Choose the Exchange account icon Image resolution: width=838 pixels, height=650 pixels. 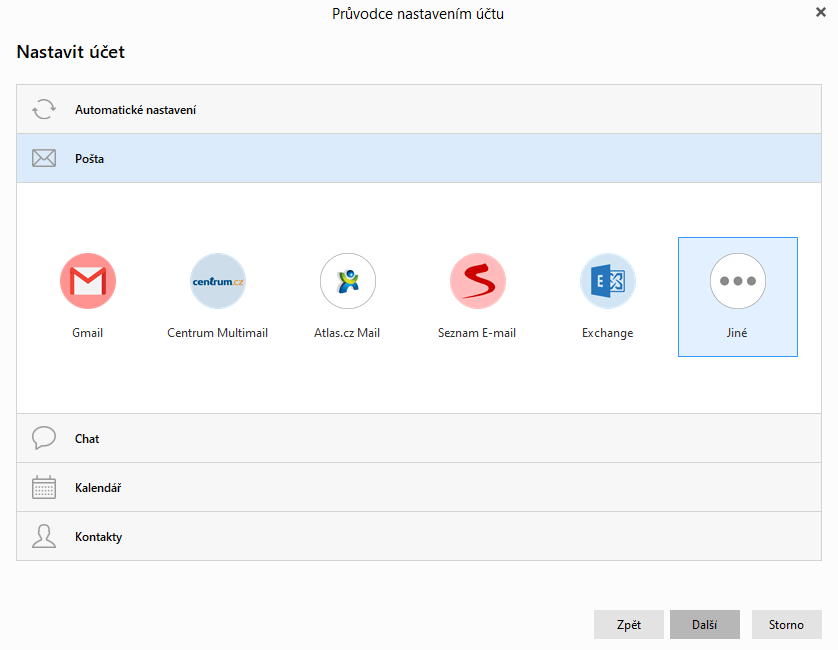coord(607,281)
